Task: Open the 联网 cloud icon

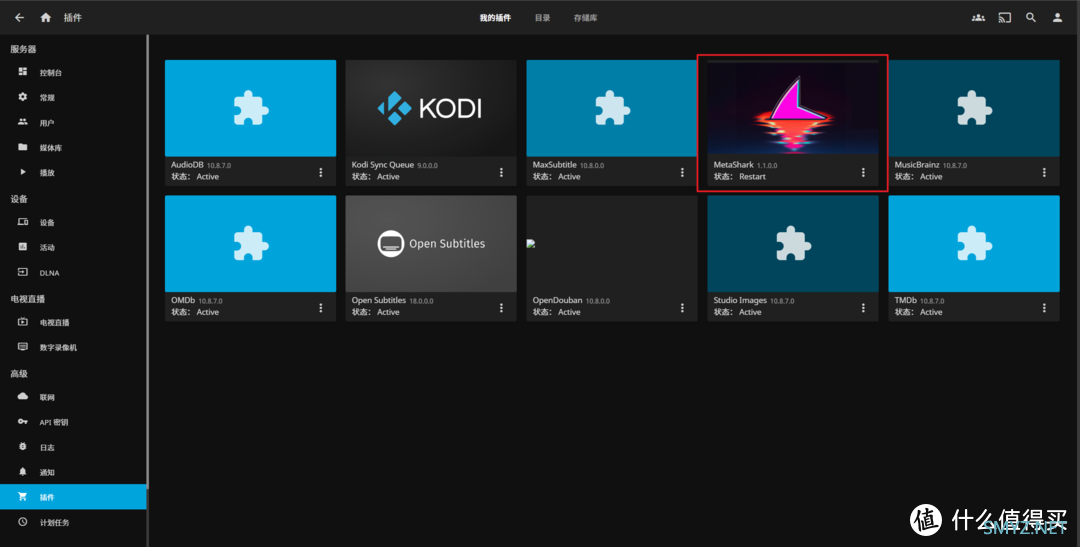Action: [x=23, y=397]
